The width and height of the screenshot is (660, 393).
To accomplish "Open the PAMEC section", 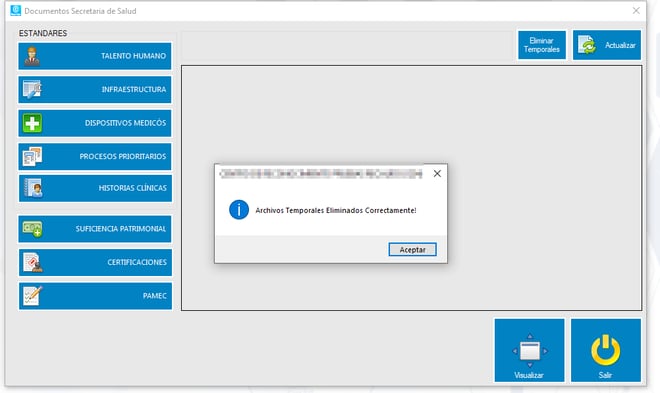I will pos(95,296).
